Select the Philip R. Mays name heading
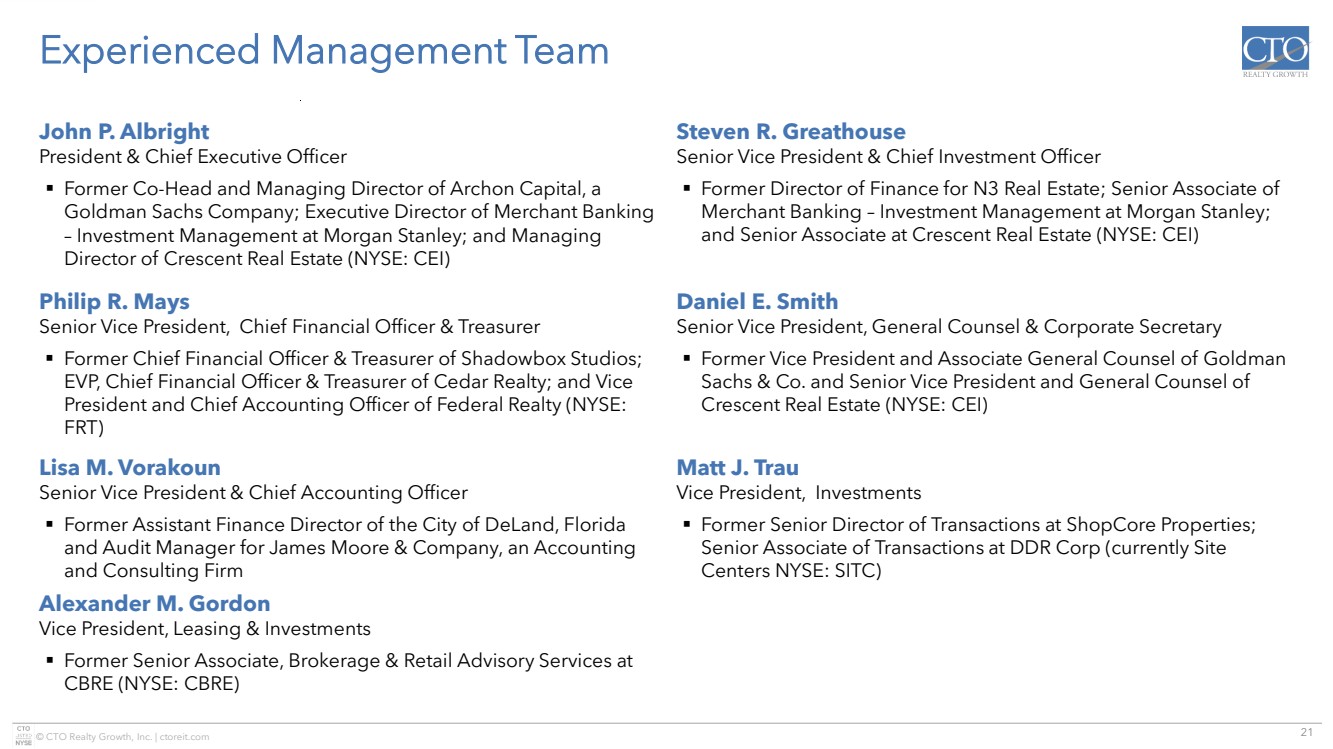1333x749 pixels. pos(114,302)
